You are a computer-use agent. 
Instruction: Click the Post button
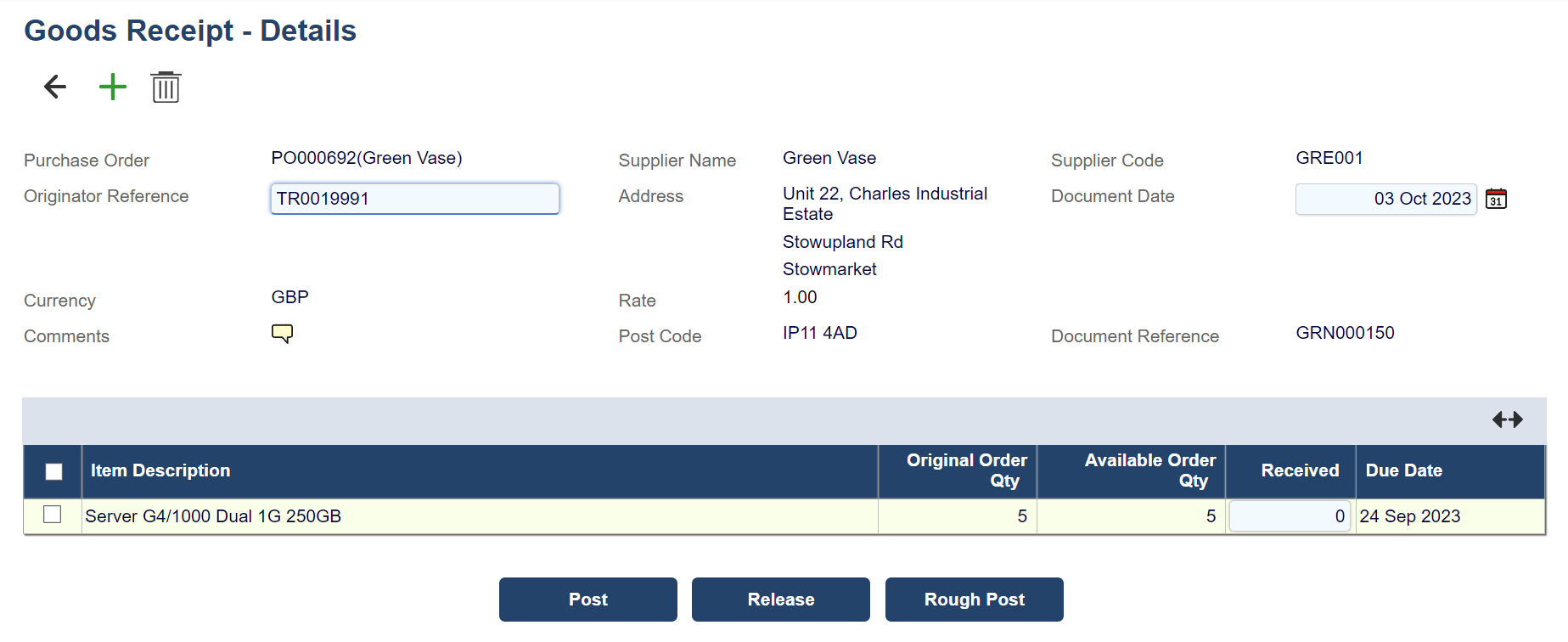(x=587, y=600)
